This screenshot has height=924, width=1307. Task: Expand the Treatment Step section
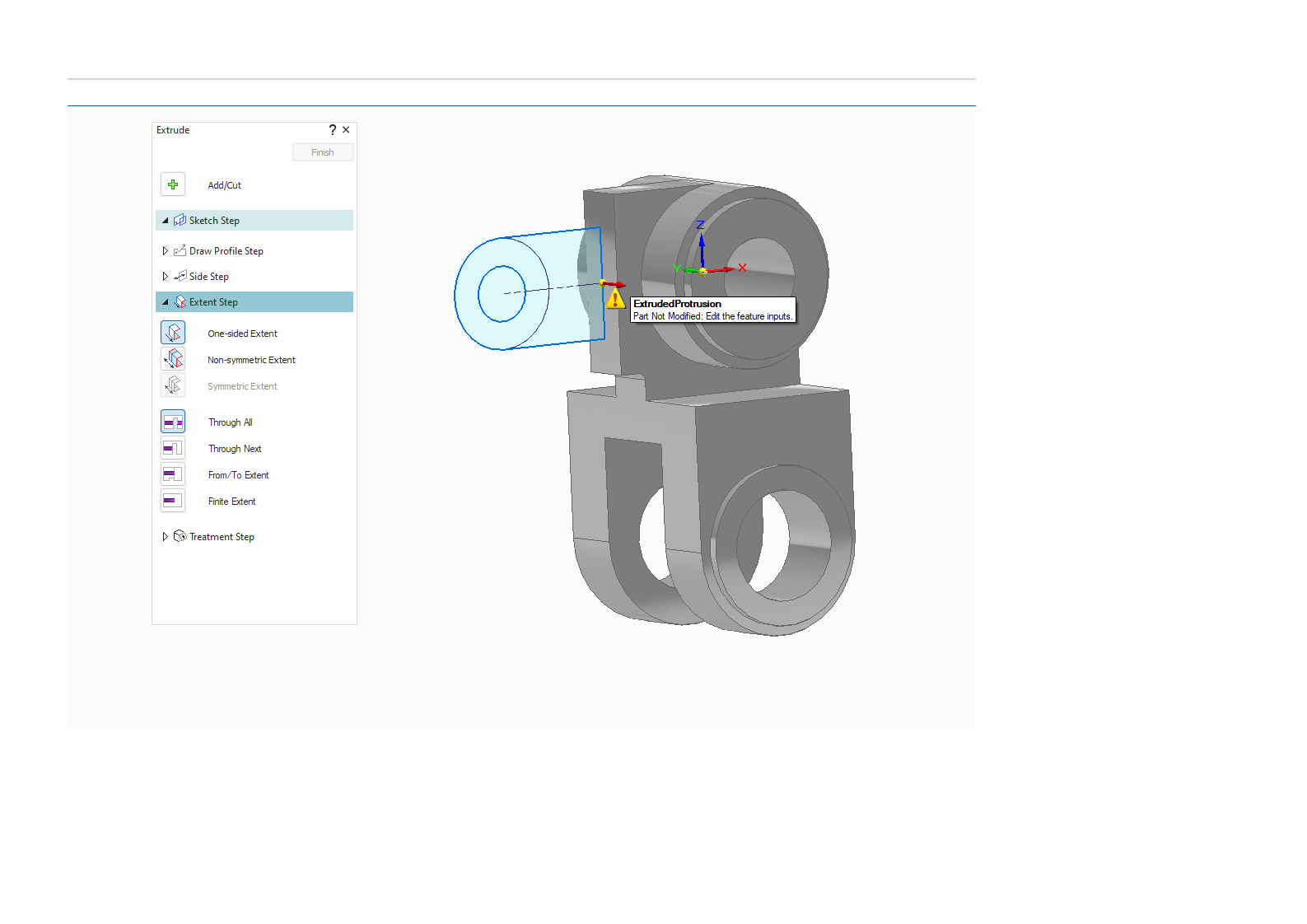[165, 537]
